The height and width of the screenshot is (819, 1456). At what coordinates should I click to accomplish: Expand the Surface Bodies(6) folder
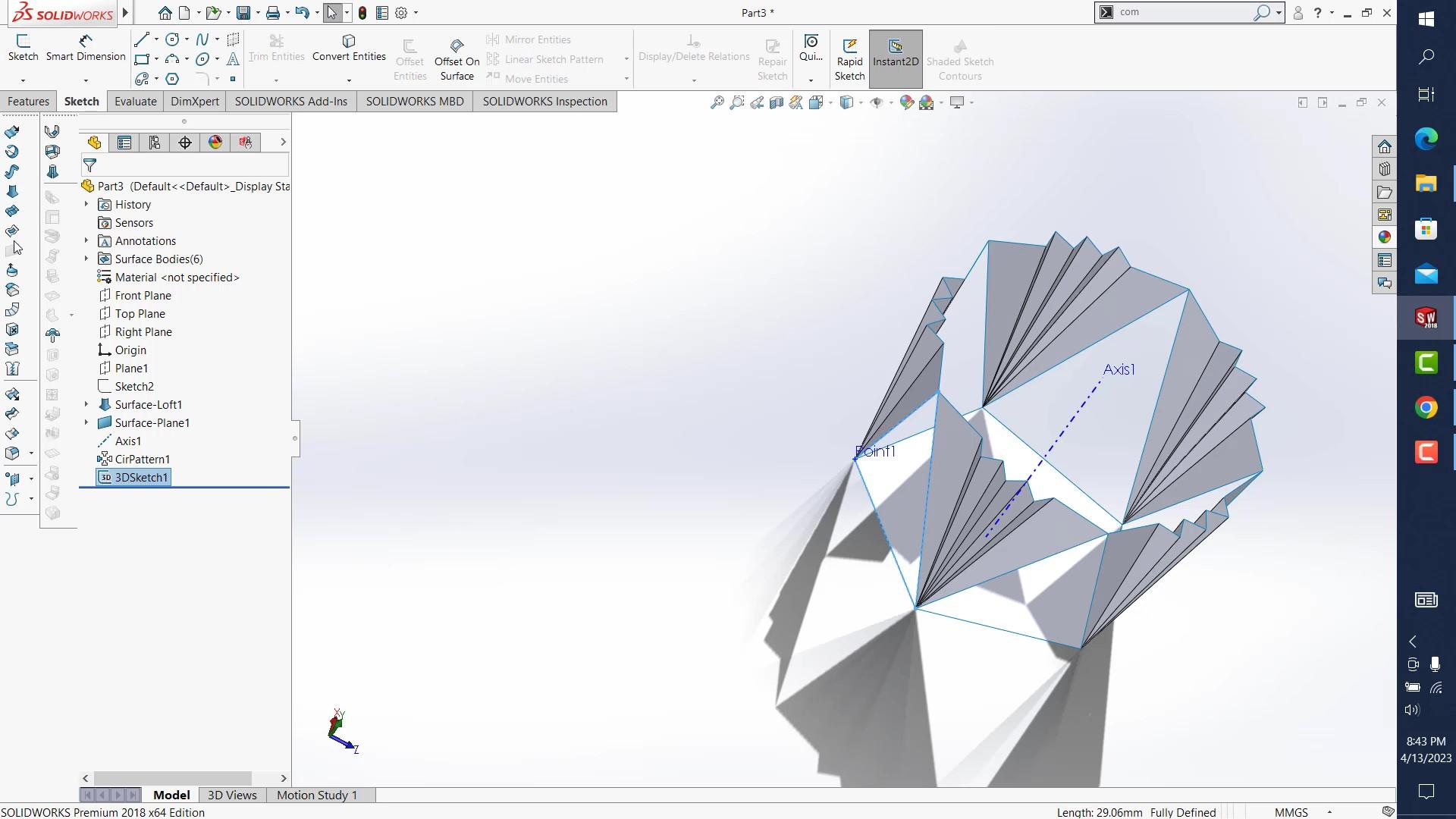(x=86, y=259)
